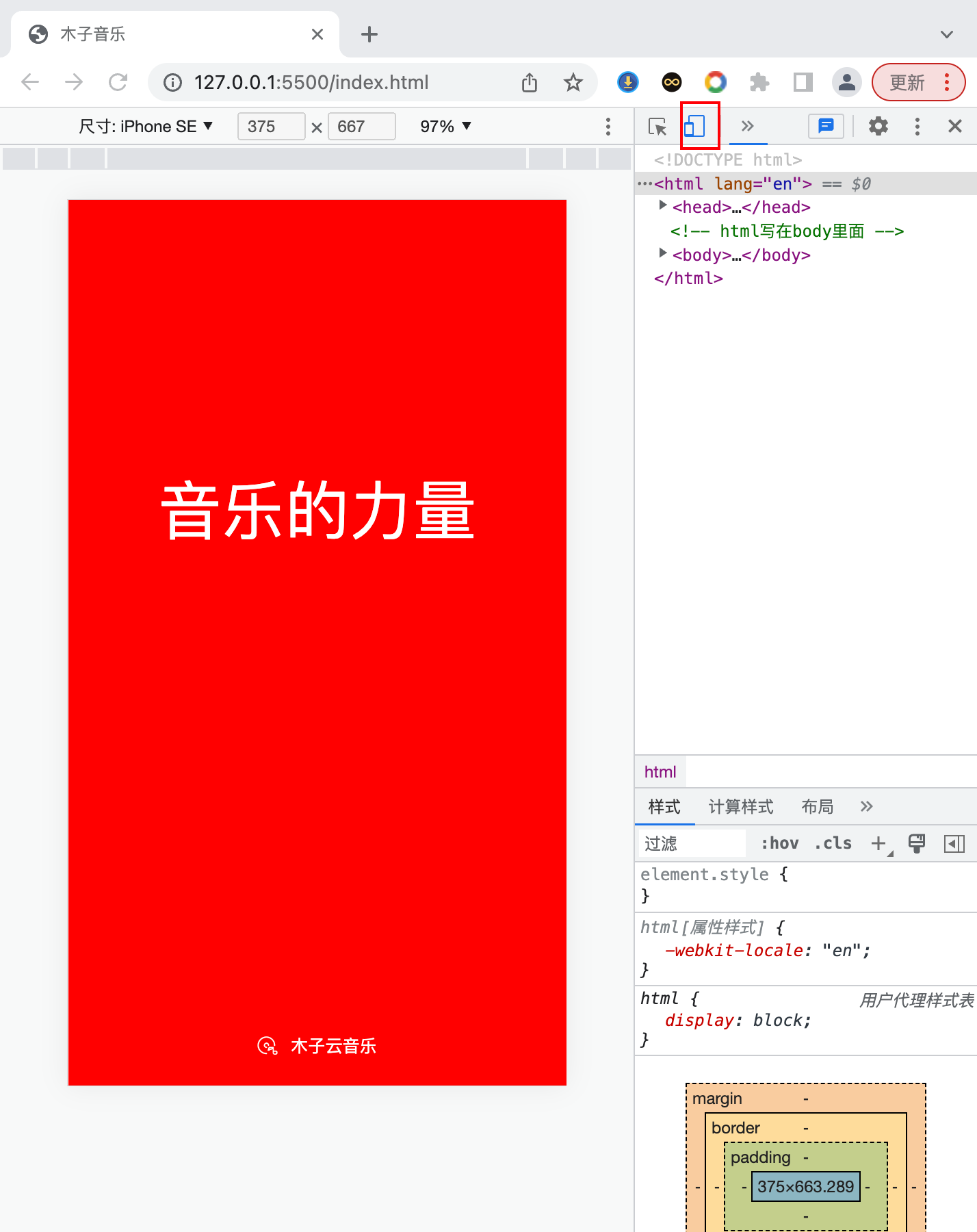Switch to the 计算样式 tab

[741, 807]
